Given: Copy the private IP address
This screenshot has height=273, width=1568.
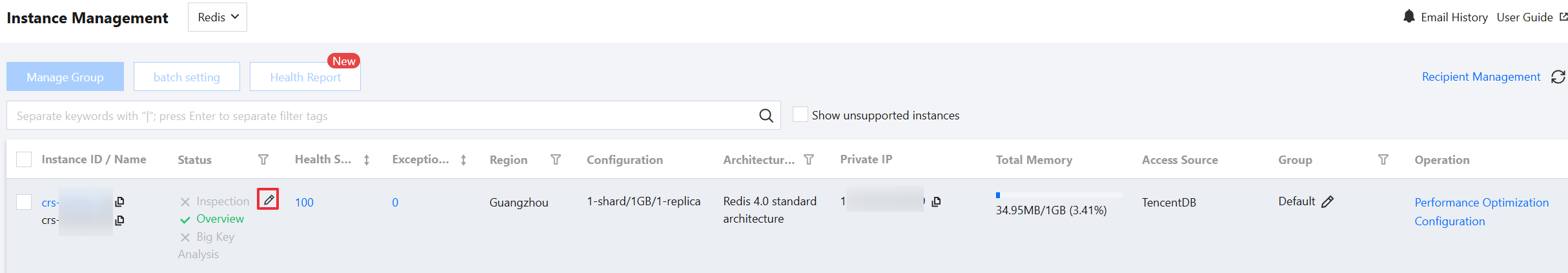Looking at the screenshot, I should 936,202.
